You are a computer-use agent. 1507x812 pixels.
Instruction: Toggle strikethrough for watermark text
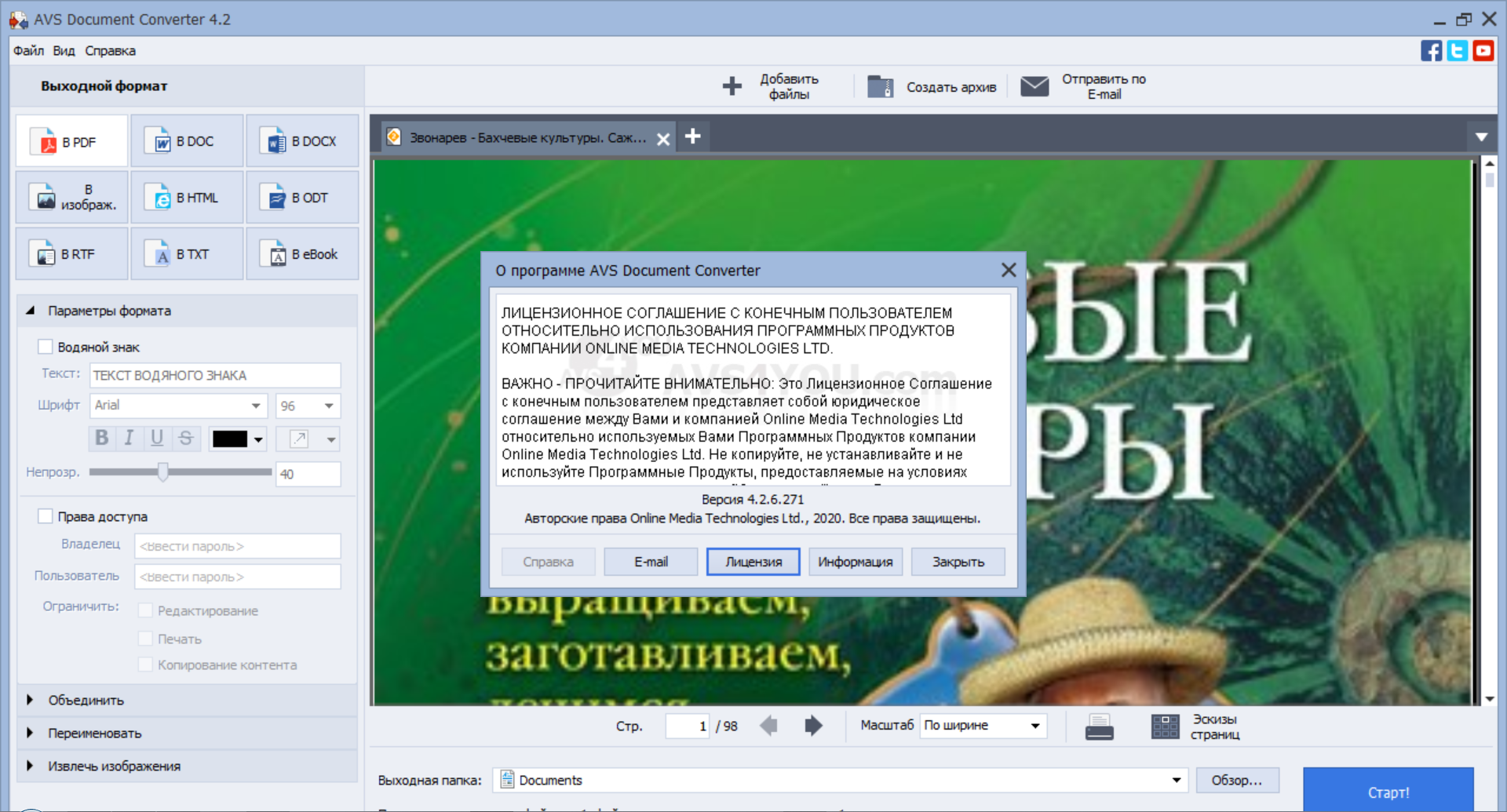186,438
